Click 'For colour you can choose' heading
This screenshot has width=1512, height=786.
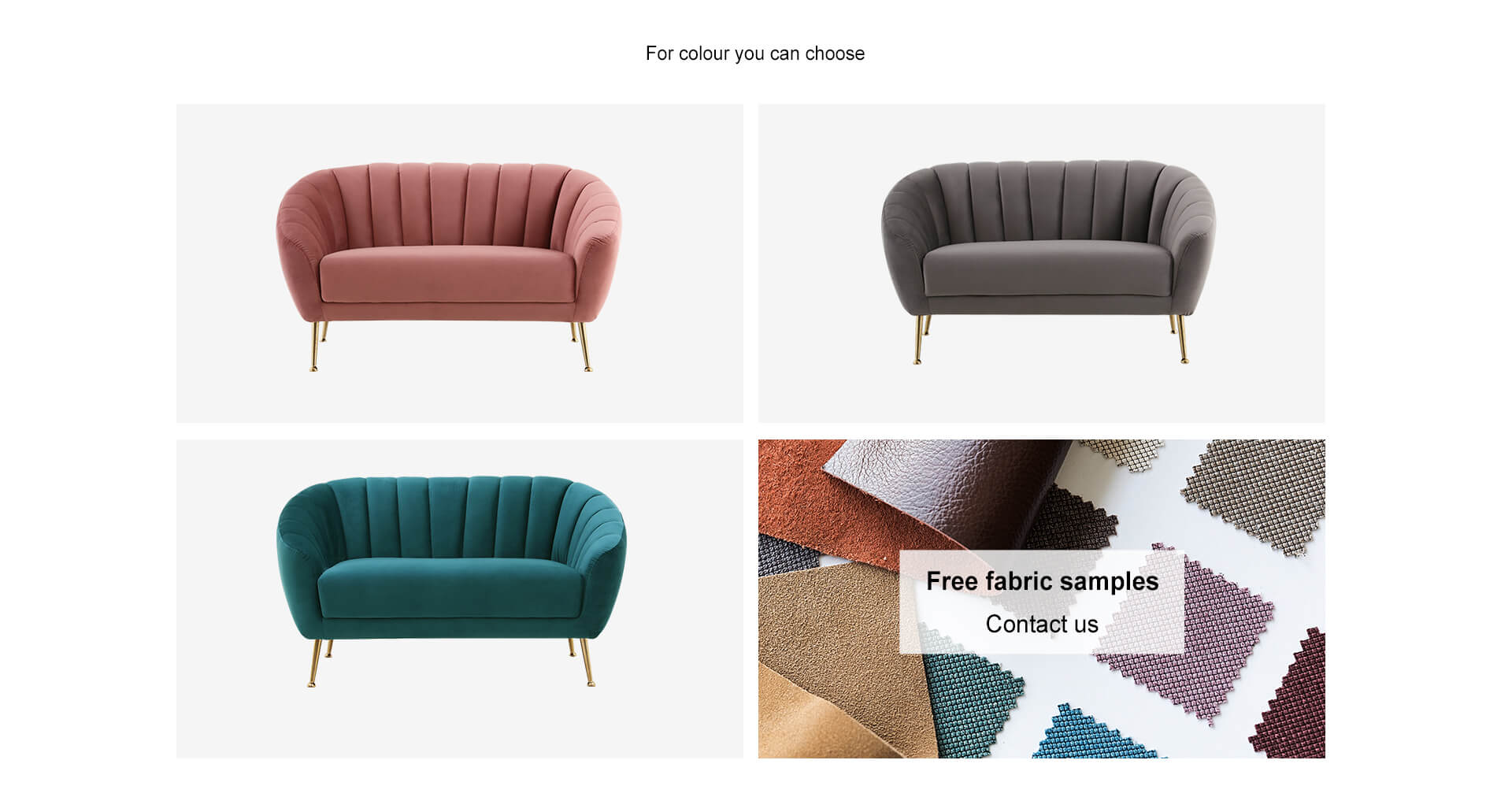pos(755,54)
